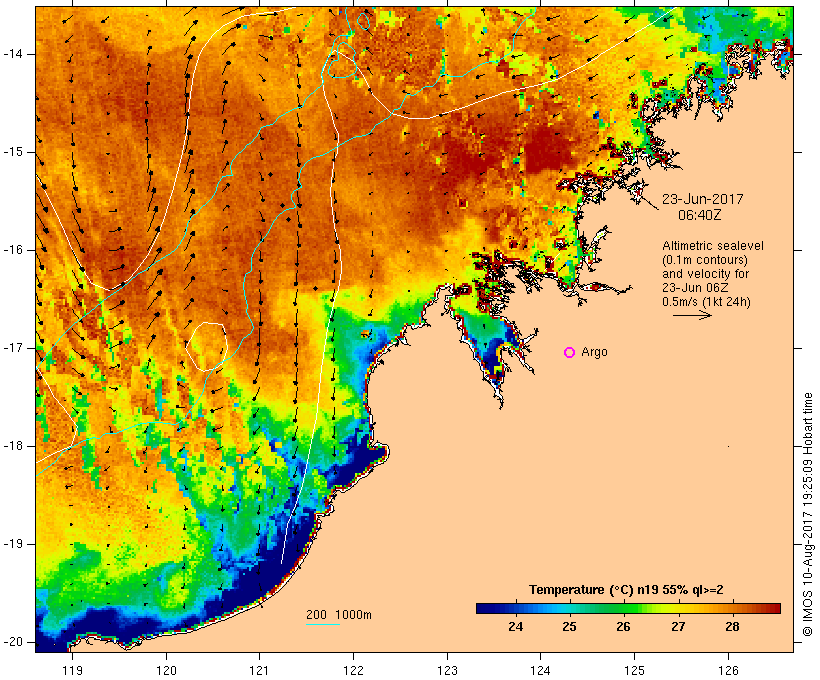The width and height of the screenshot is (820, 680).
Task: Click the '-19' latitude axis label
Action: point(13,544)
